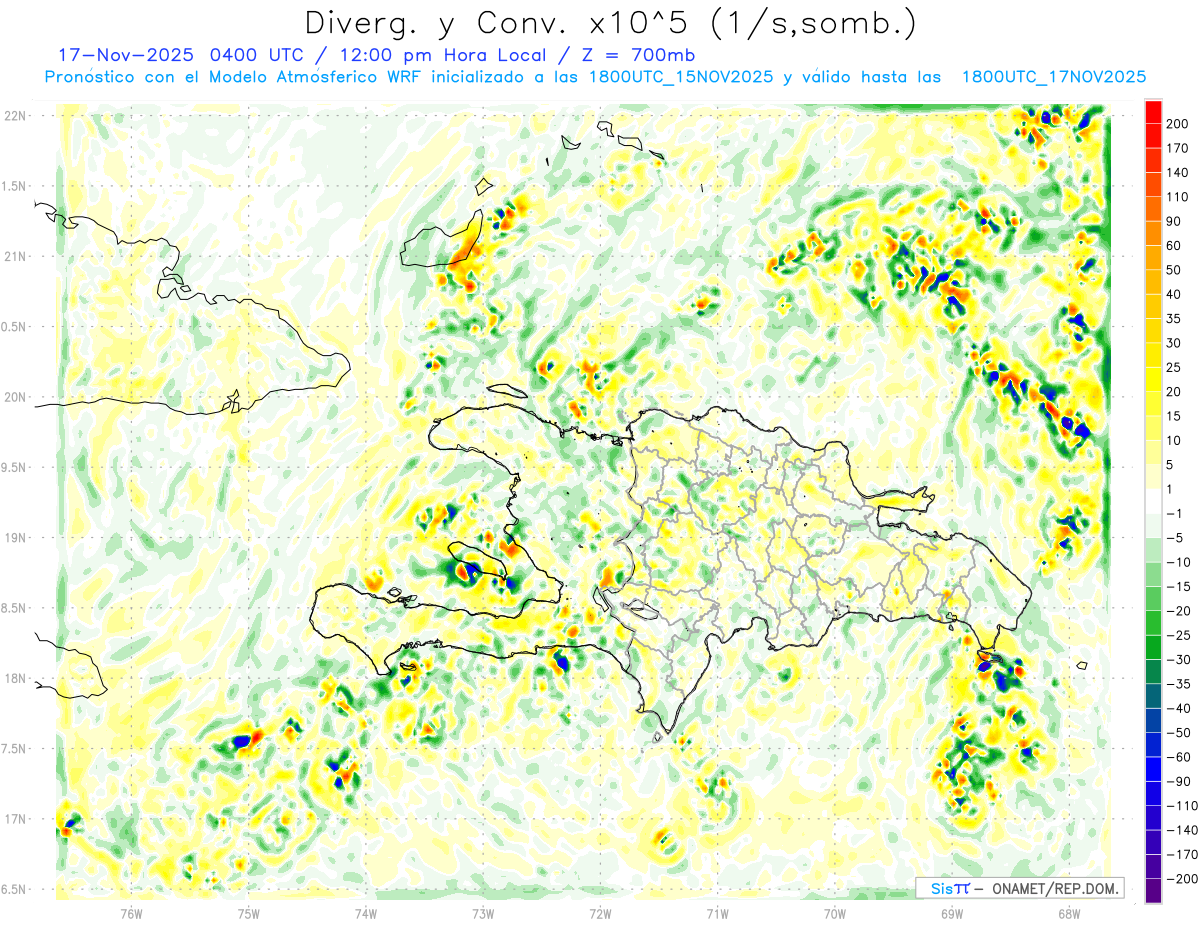
Task: Select the '75W' longitude label
Action: coord(249,913)
